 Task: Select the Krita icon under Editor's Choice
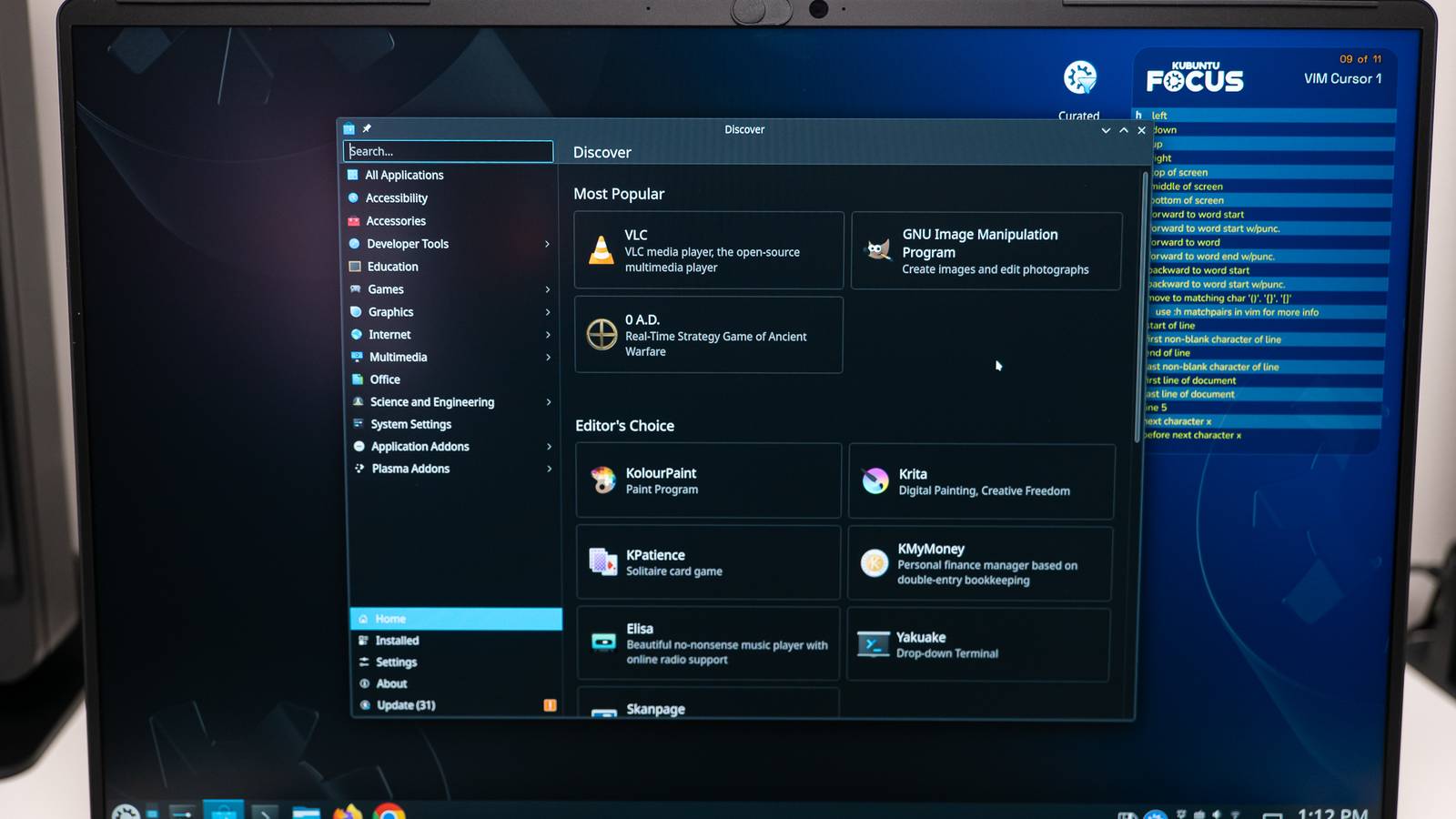[x=875, y=480]
